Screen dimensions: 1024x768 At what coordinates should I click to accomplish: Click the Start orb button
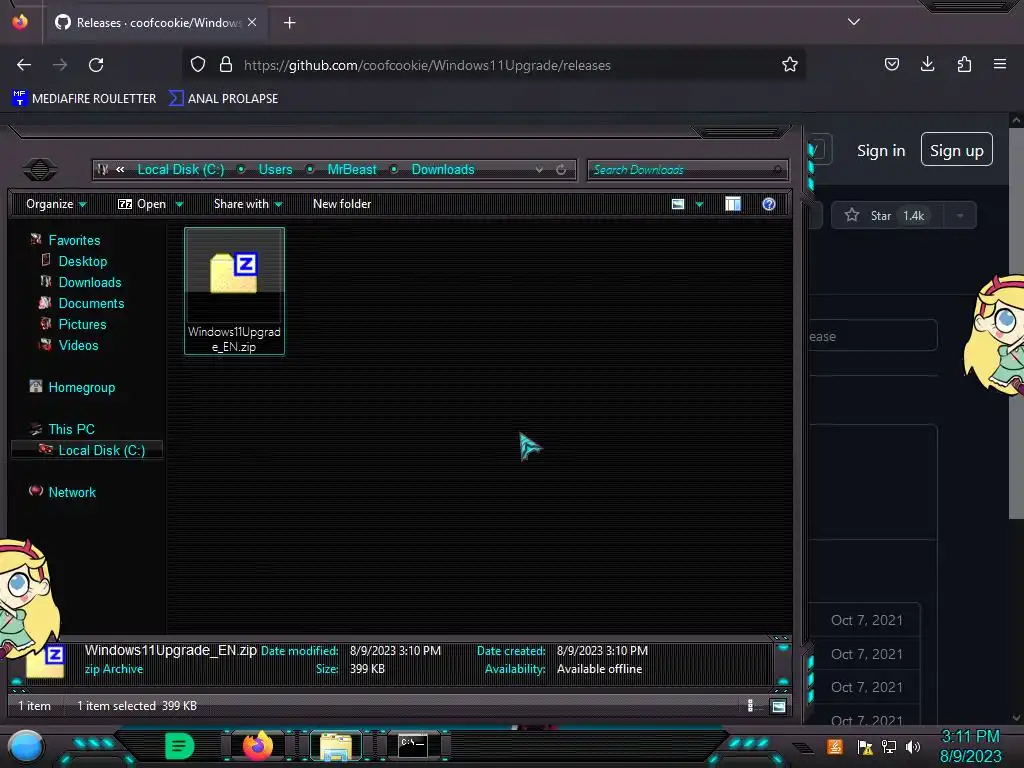pyautogui.click(x=26, y=746)
